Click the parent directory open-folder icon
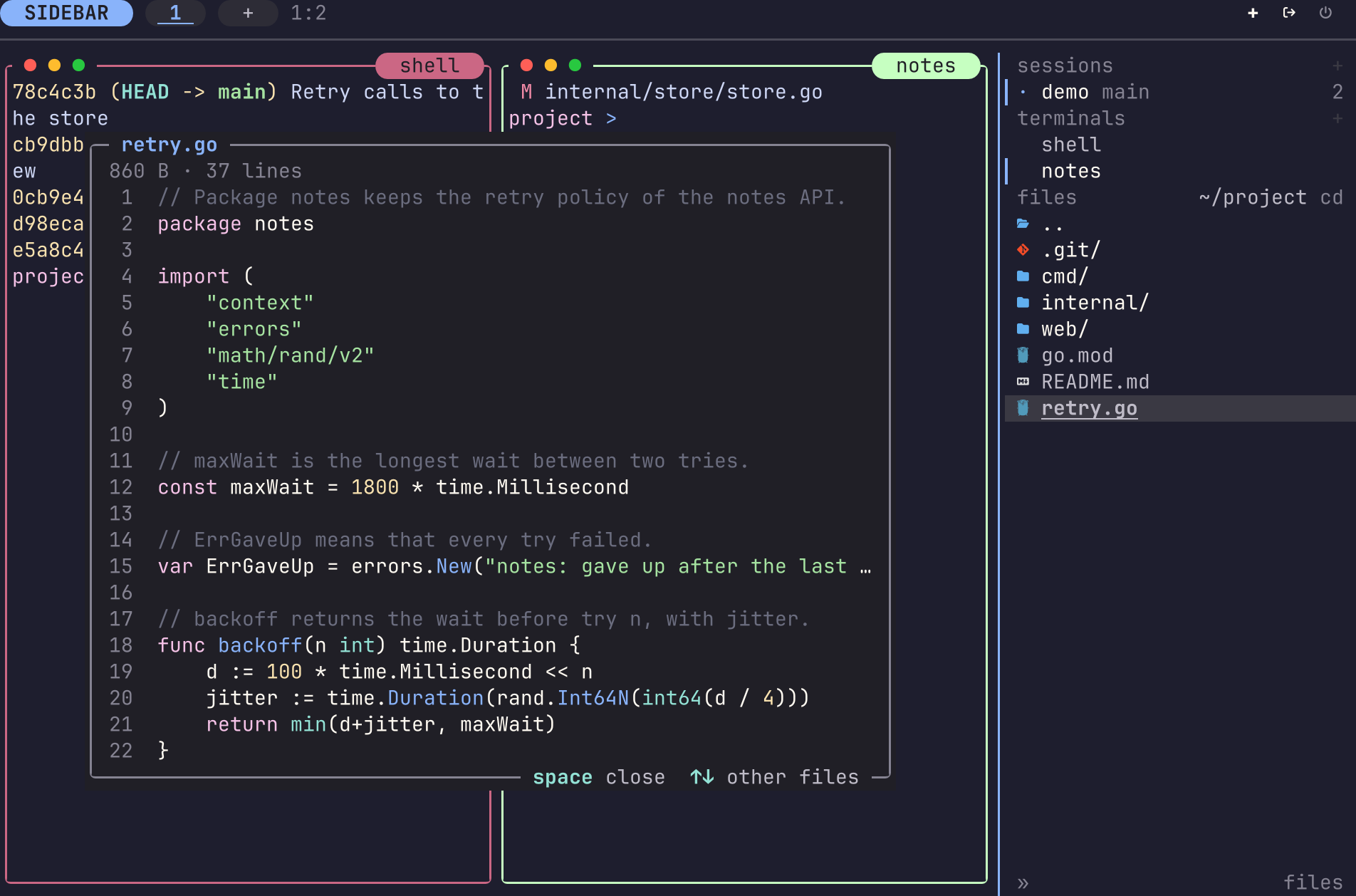1356x896 pixels. pos(1023,224)
